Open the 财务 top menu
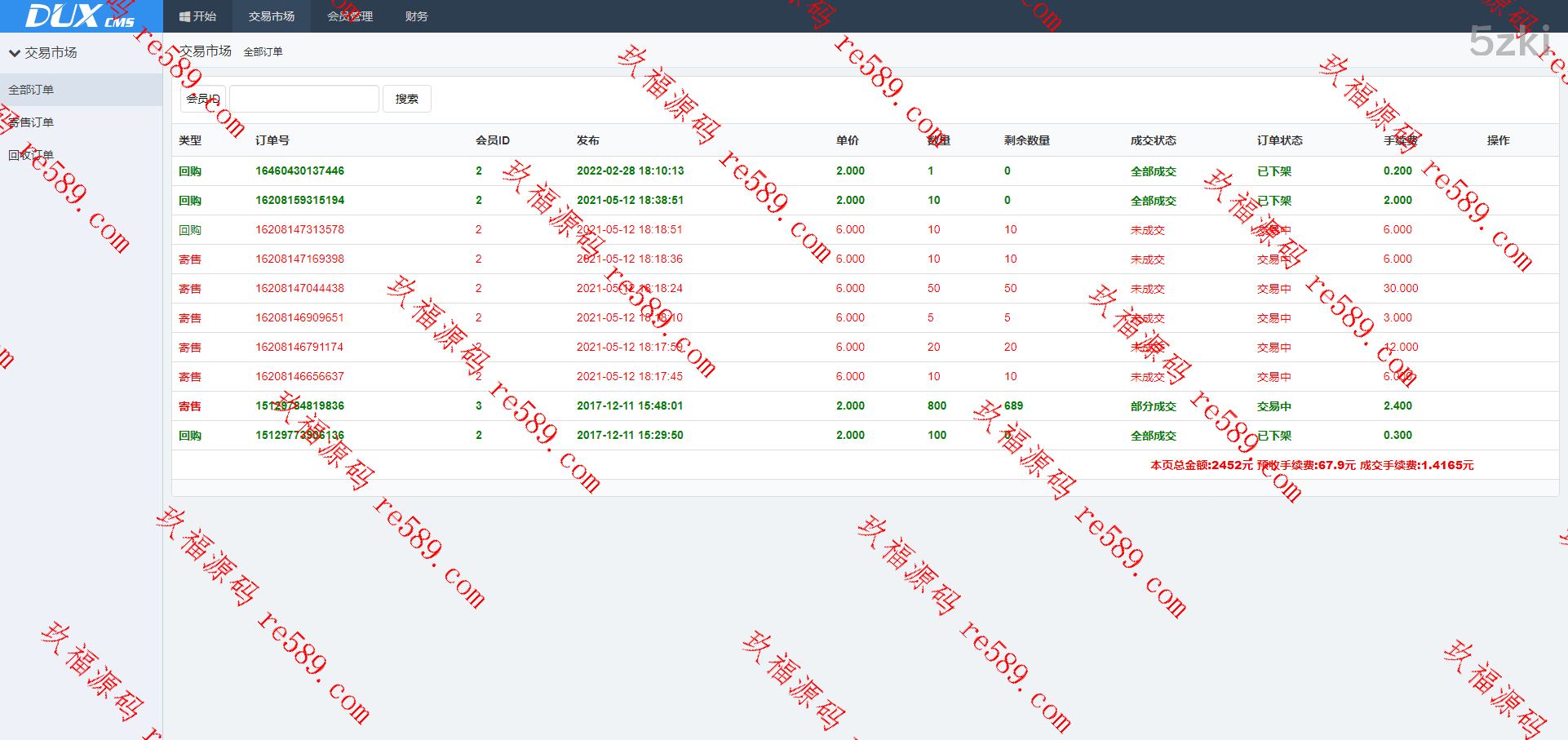 click(x=416, y=16)
